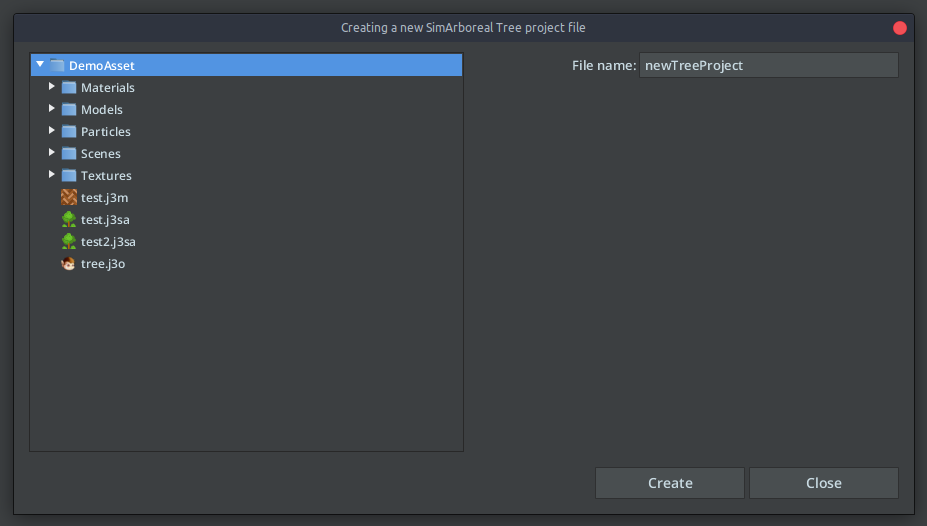Click the test2.j3sa tree icon
The height and width of the screenshot is (526, 927).
coord(69,241)
